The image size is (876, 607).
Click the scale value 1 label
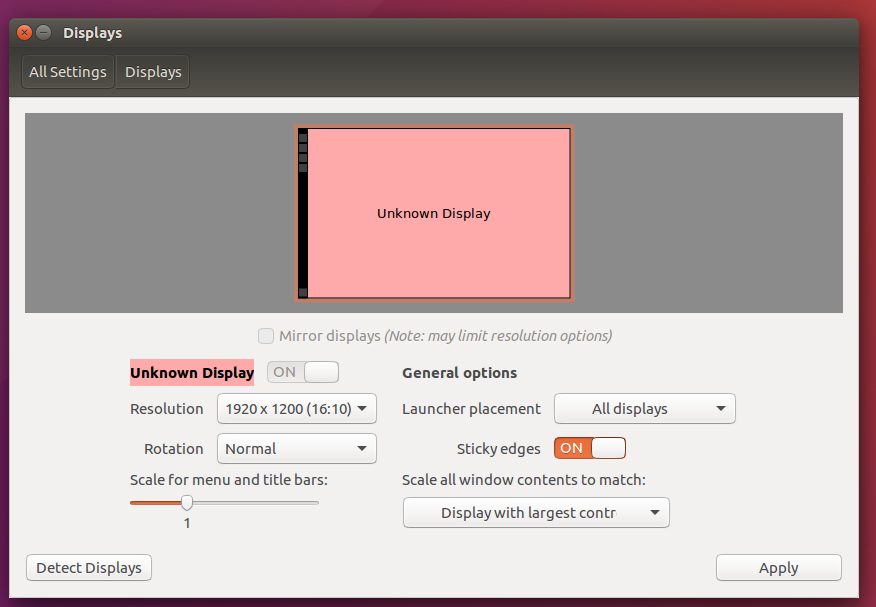coord(187,523)
